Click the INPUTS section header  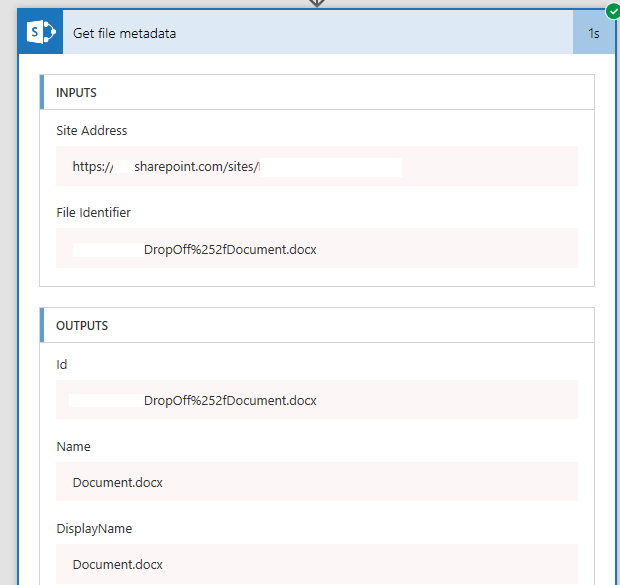[317, 92]
